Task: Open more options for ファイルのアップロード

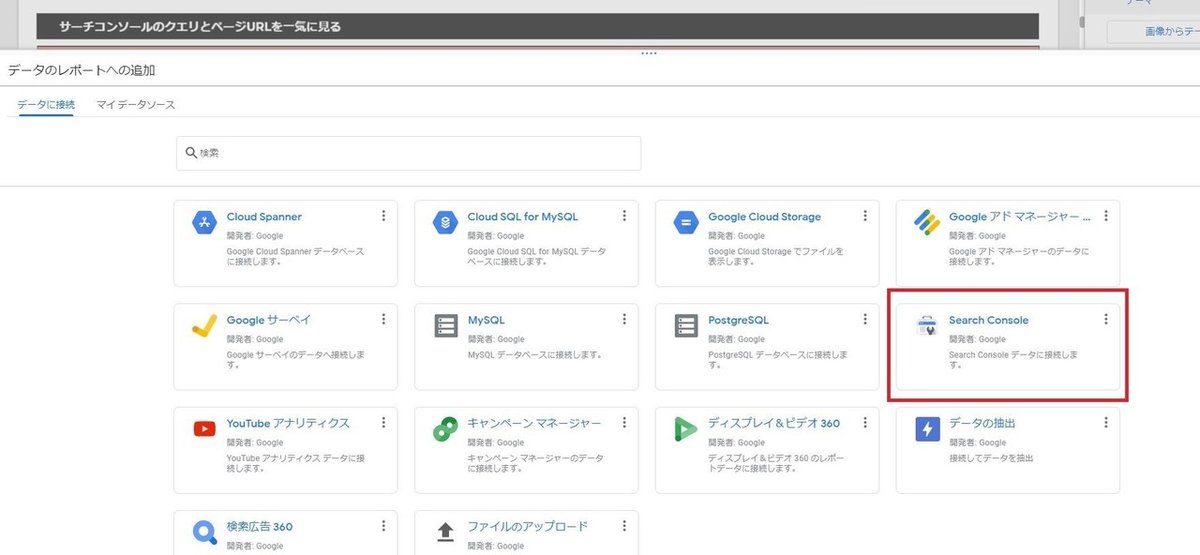Action: [624, 525]
